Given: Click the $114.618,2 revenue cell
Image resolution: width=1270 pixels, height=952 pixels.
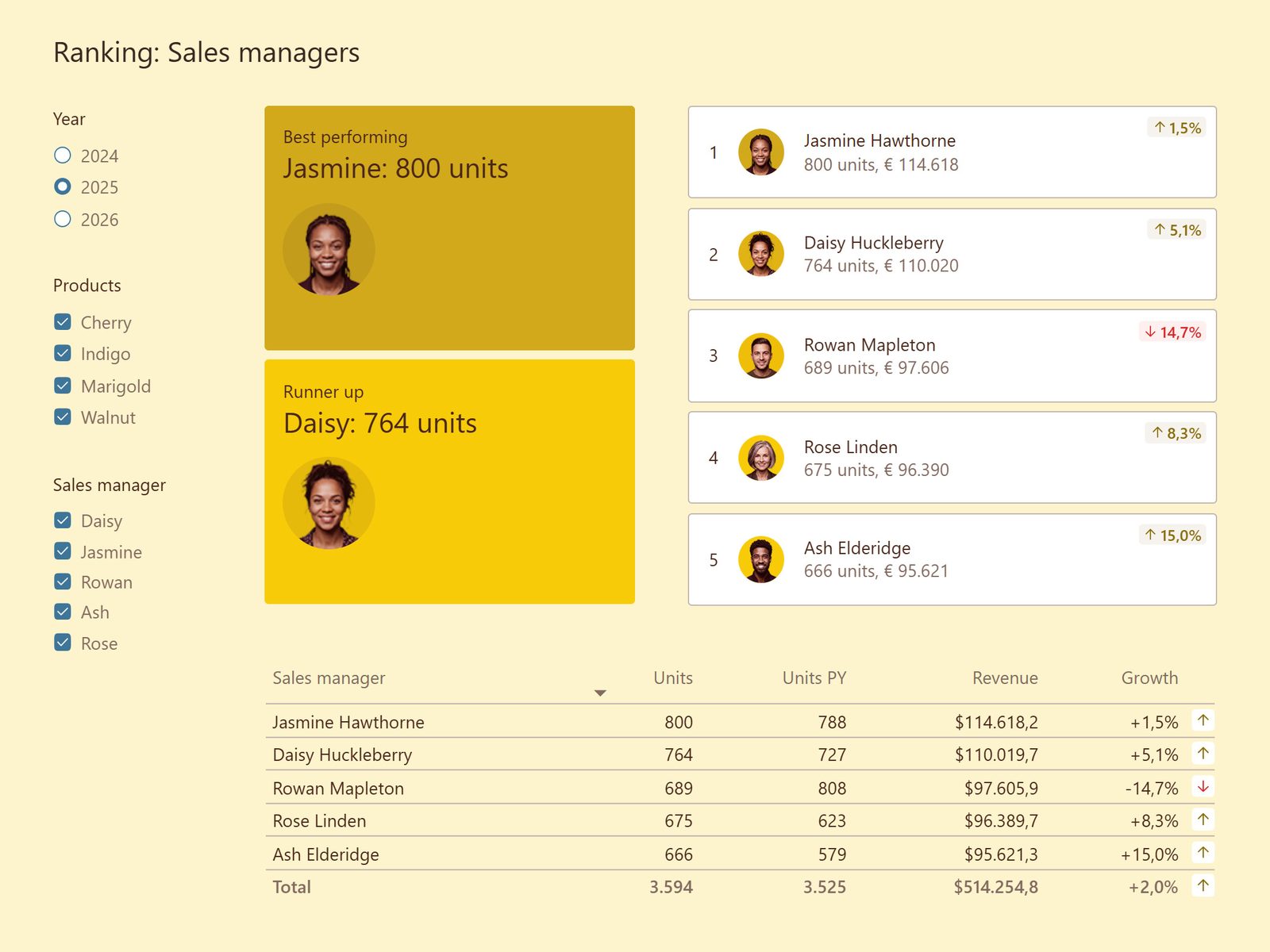Looking at the screenshot, I should click(x=996, y=722).
